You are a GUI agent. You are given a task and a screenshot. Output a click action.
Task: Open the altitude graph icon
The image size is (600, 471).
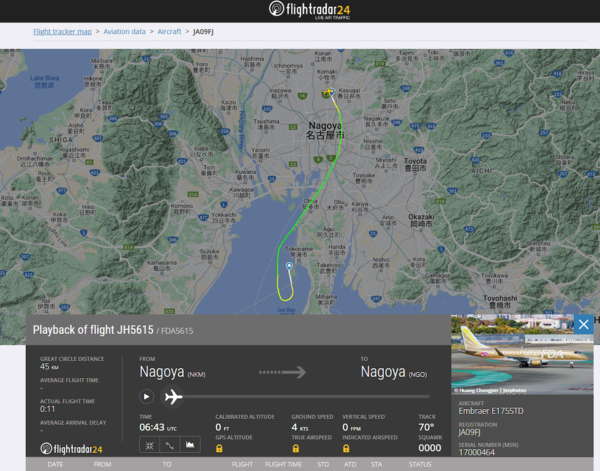(x=190, y=445)
